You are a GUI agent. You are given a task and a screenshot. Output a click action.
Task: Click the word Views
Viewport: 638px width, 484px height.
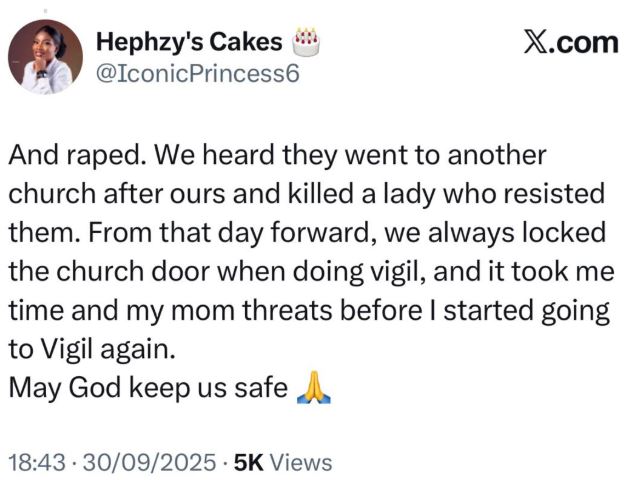pyautogui.click(x=301, y=463)
